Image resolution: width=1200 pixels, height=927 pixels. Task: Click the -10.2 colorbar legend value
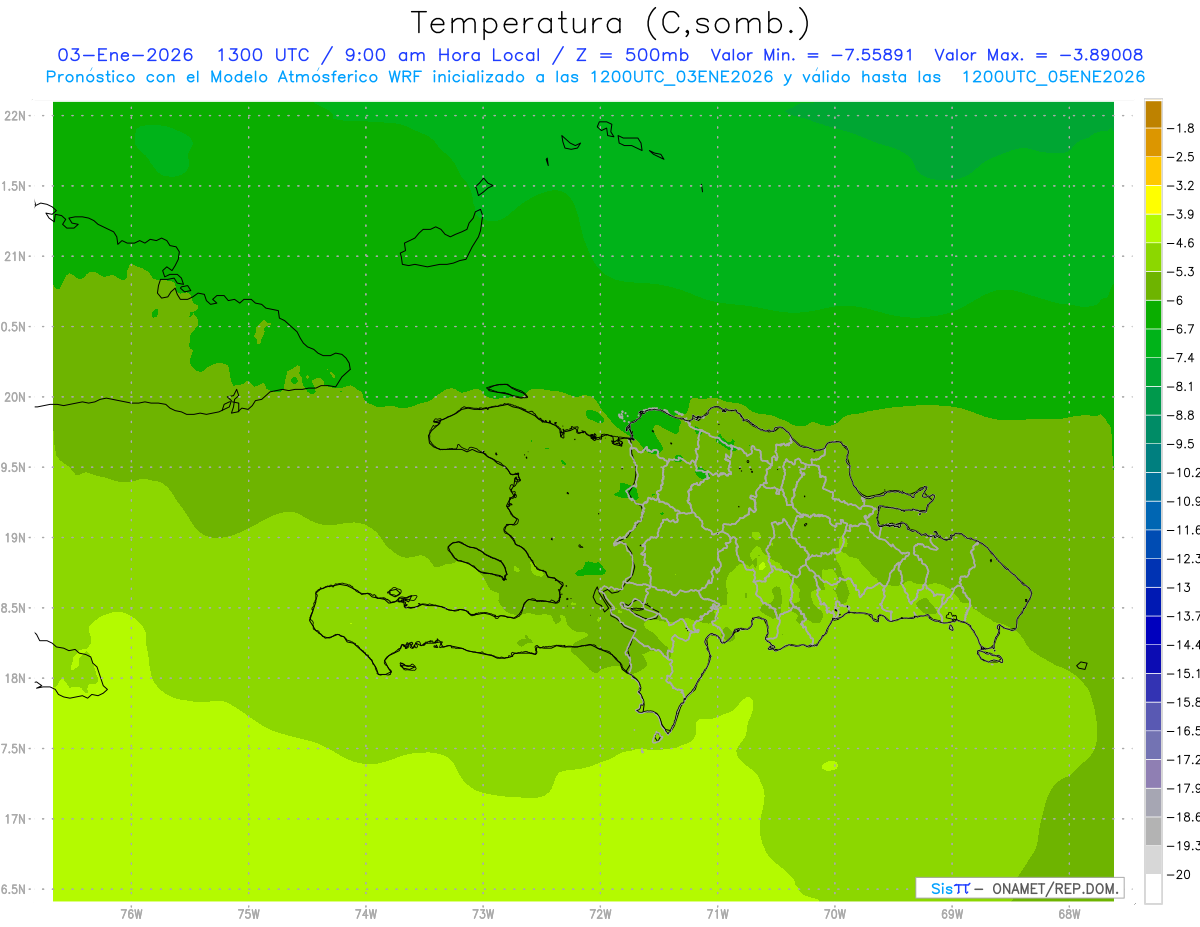pyautogui.click(x=1184, y=472)
